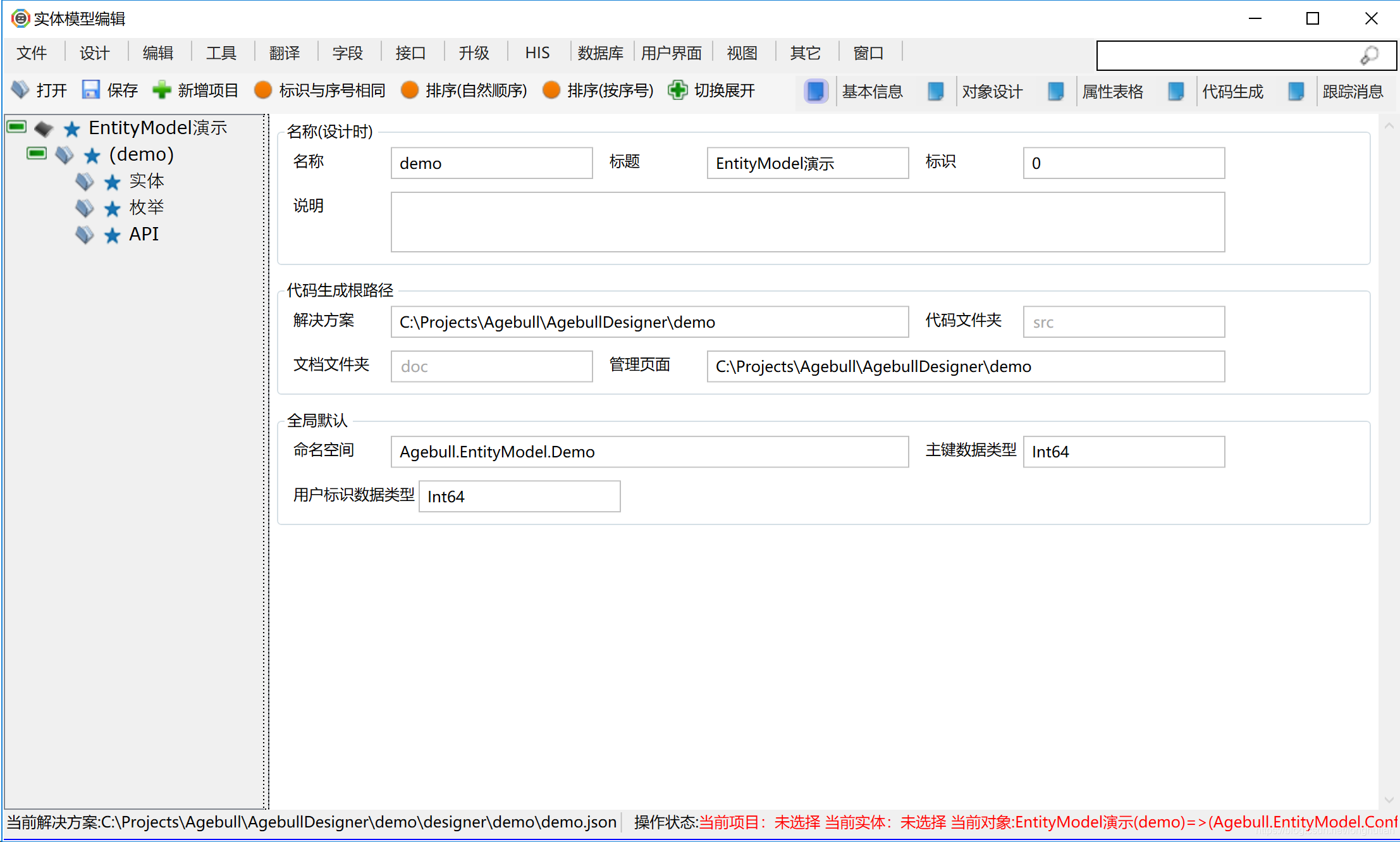Click the 当前解决方案 path in status bar
Viewport: 1400px width, 842px height.
[x=312, y=822]
